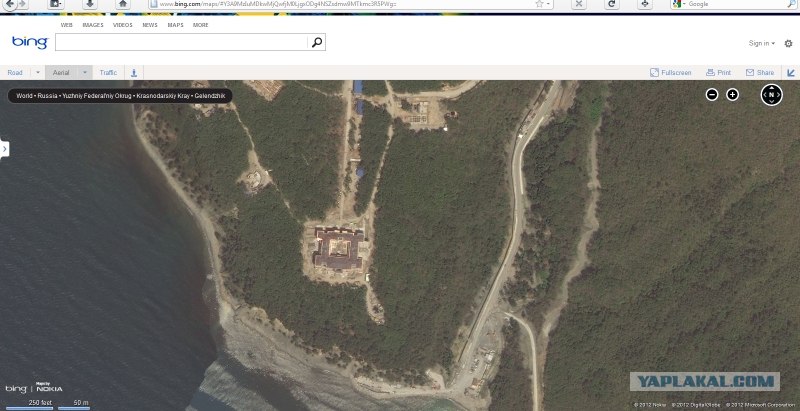800x411 pixels.
Task: Click the Nokia maps logo on map
Action: point(49,388)
